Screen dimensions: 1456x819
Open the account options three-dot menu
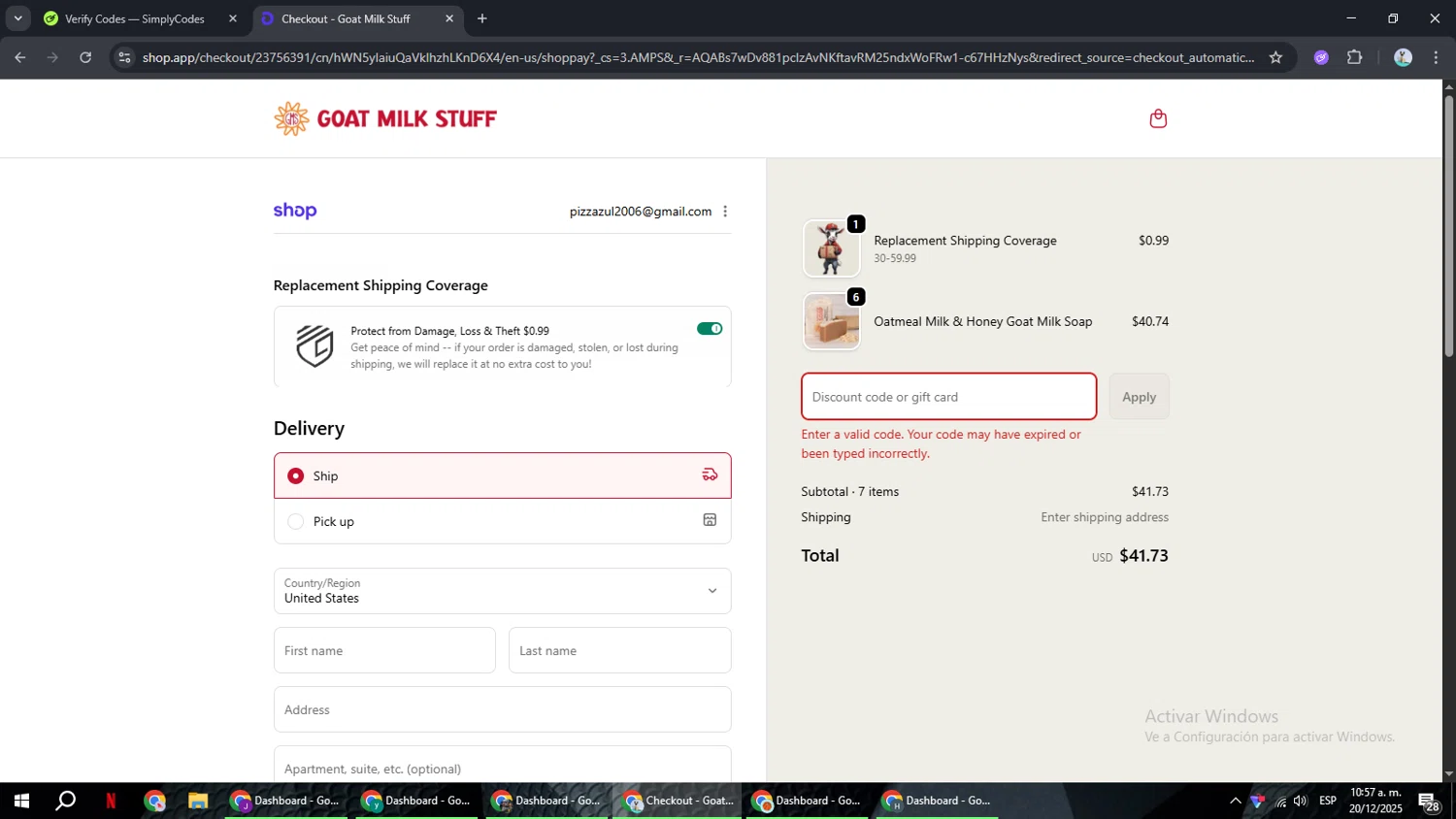point(725,212)
